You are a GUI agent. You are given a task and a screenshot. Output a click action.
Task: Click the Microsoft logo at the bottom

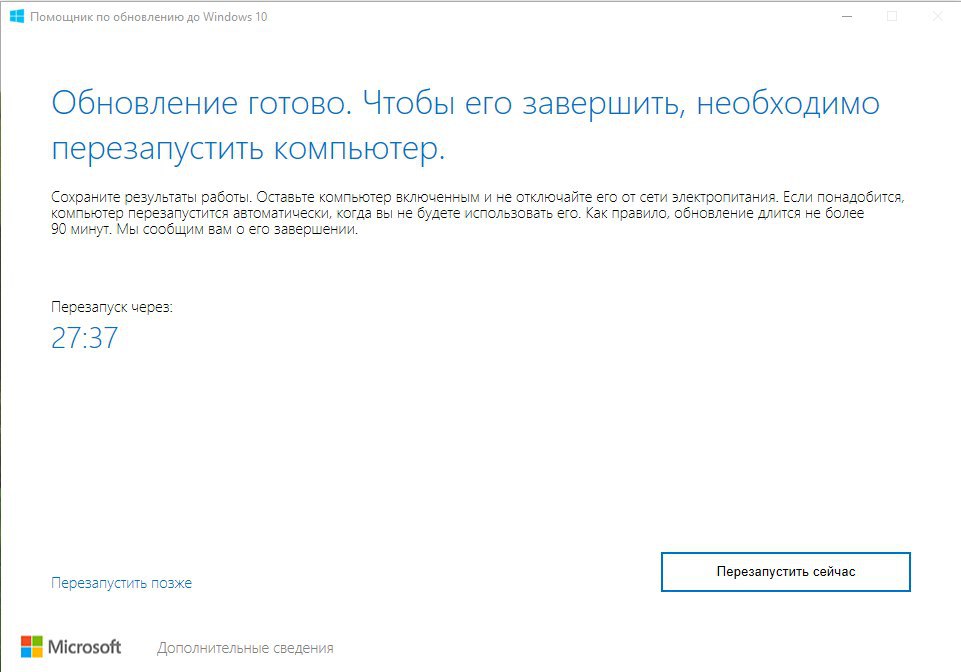71,647
